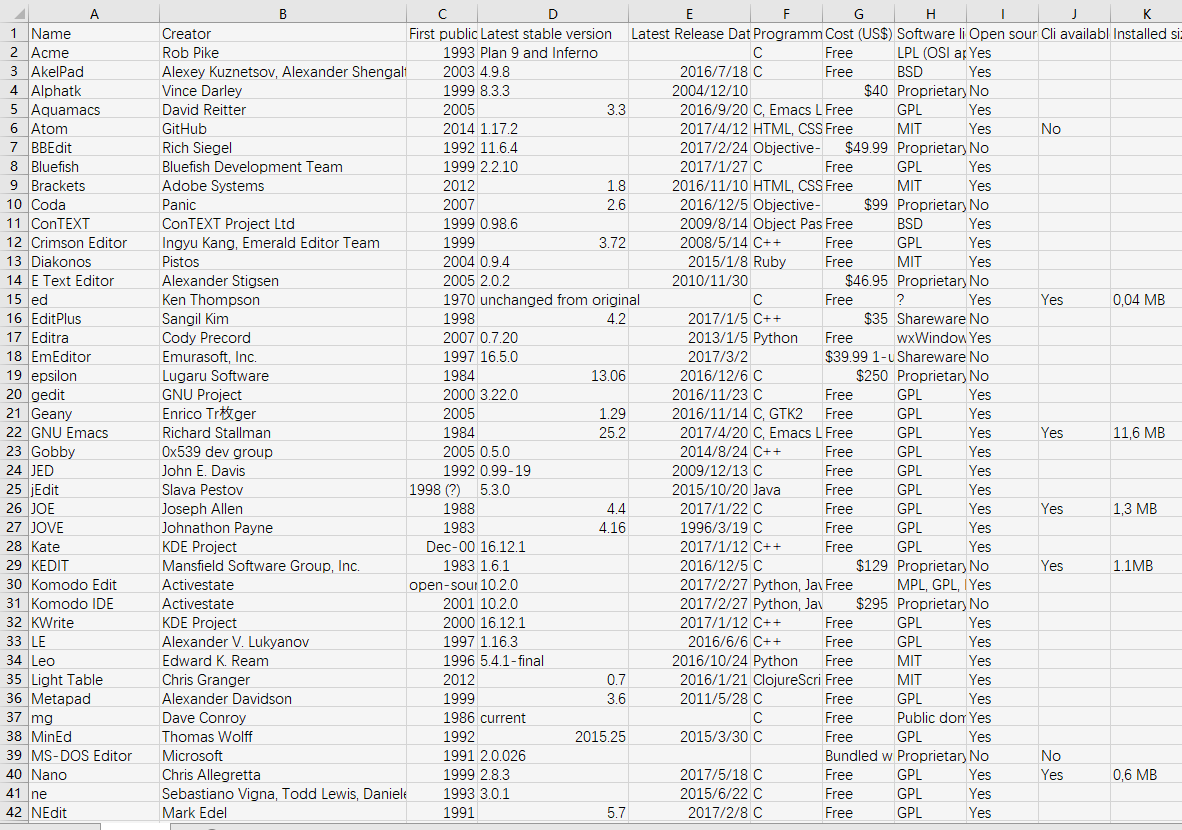1182x830 pixels.
Task: Select row 1 by its row number
Action: (x=14, y=33)
